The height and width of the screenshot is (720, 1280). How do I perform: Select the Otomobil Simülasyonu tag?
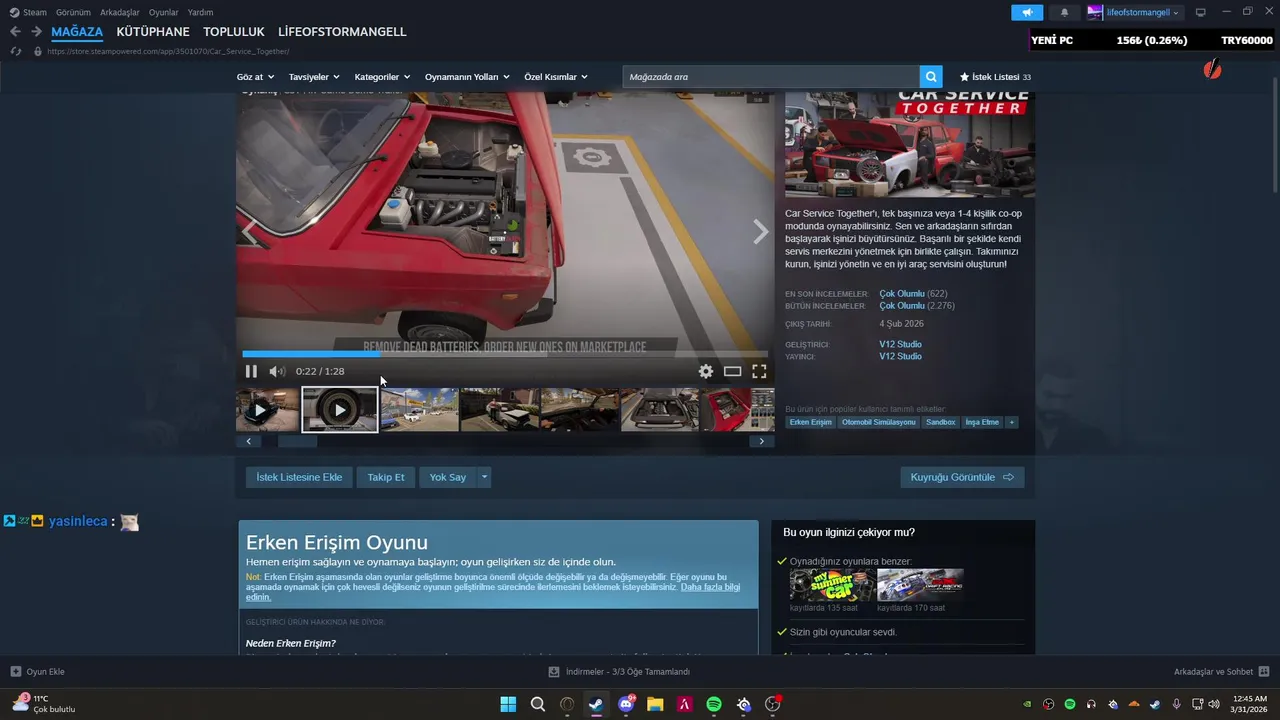(x=878, y=422)
